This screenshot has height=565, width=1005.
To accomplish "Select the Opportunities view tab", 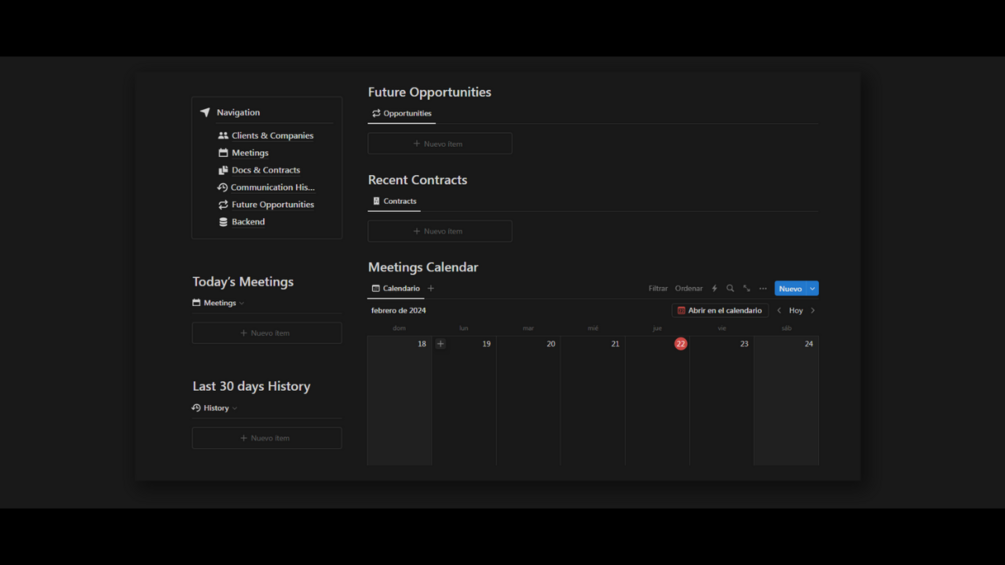I will coord(401,113).
